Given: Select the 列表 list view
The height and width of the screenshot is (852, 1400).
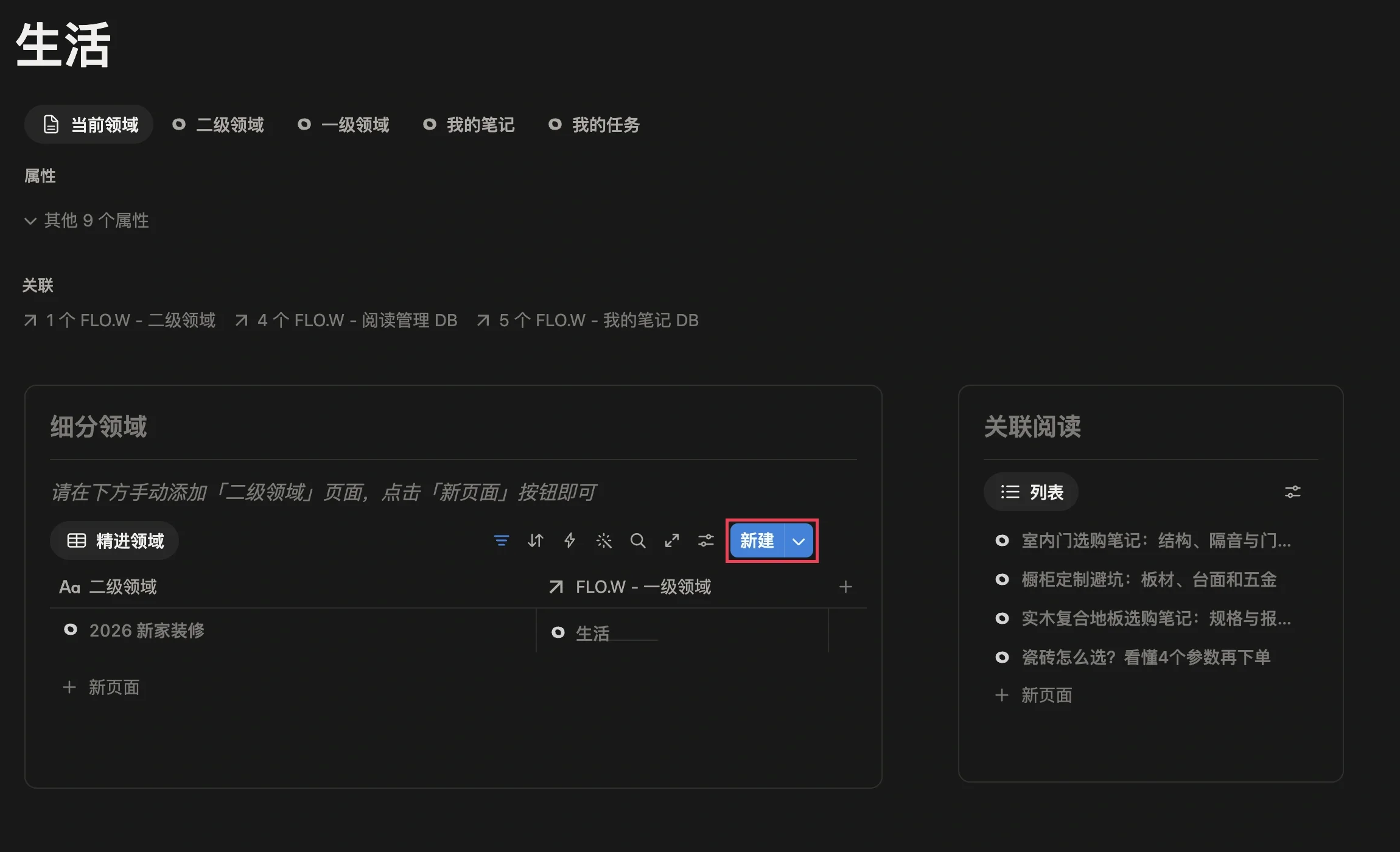Looking at the screenshot, I should coord(1031,492).
